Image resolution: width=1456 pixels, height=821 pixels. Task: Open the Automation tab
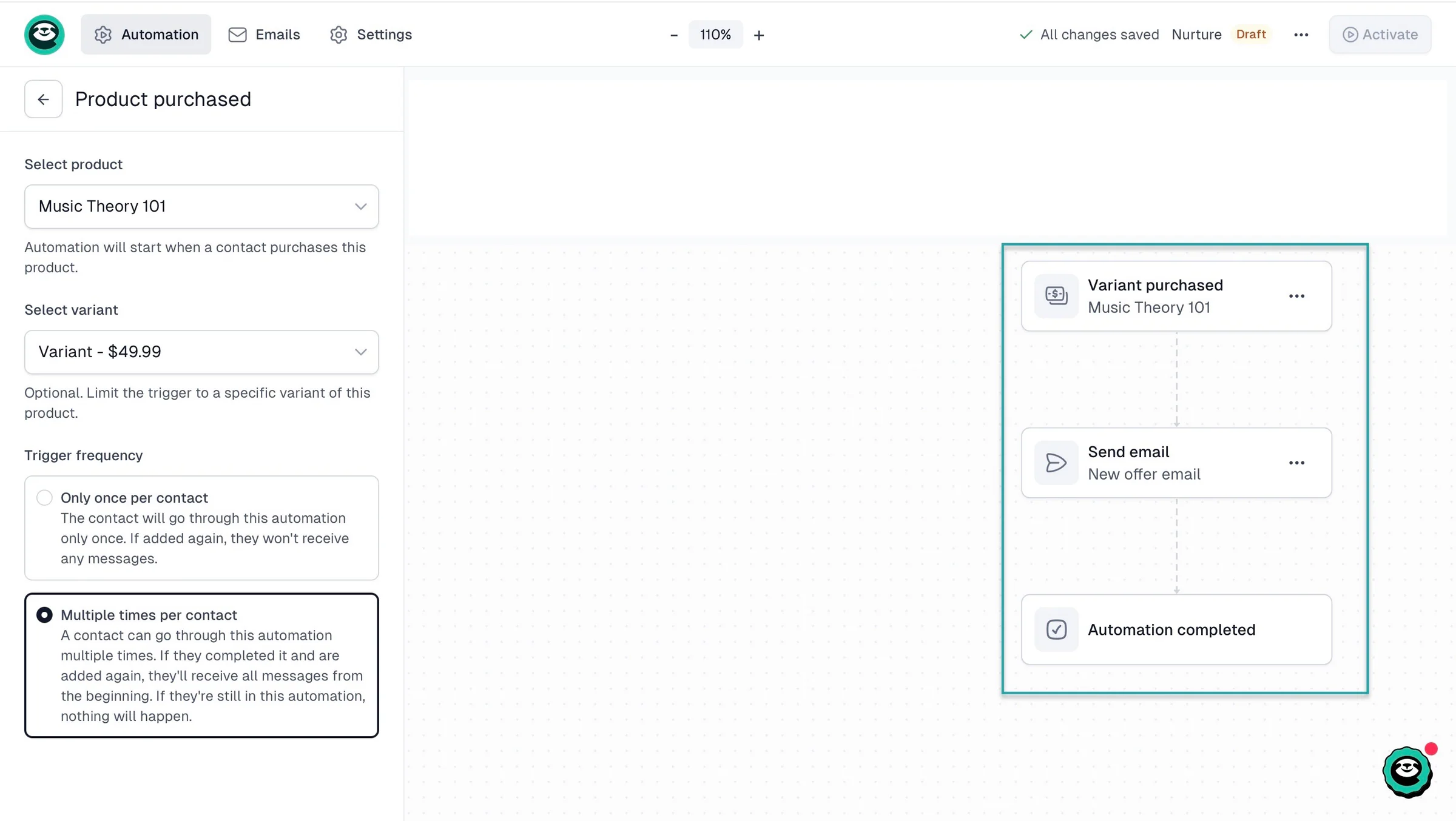[146, 35]
